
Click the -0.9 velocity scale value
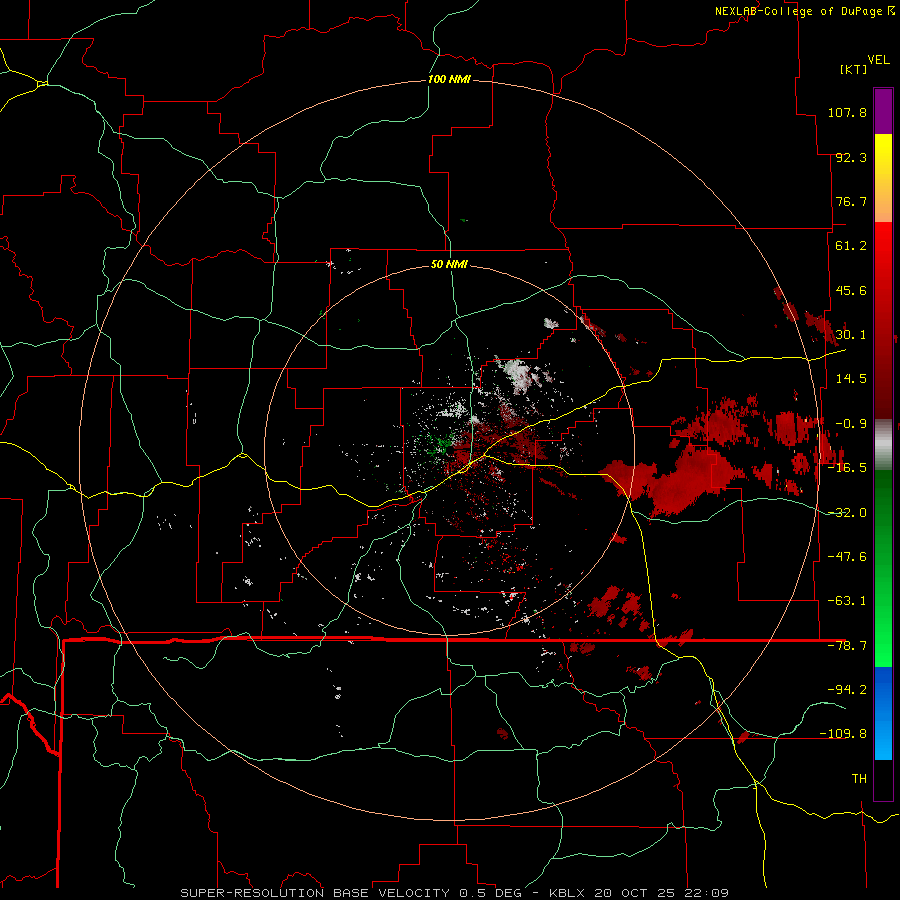pos(851,424)
